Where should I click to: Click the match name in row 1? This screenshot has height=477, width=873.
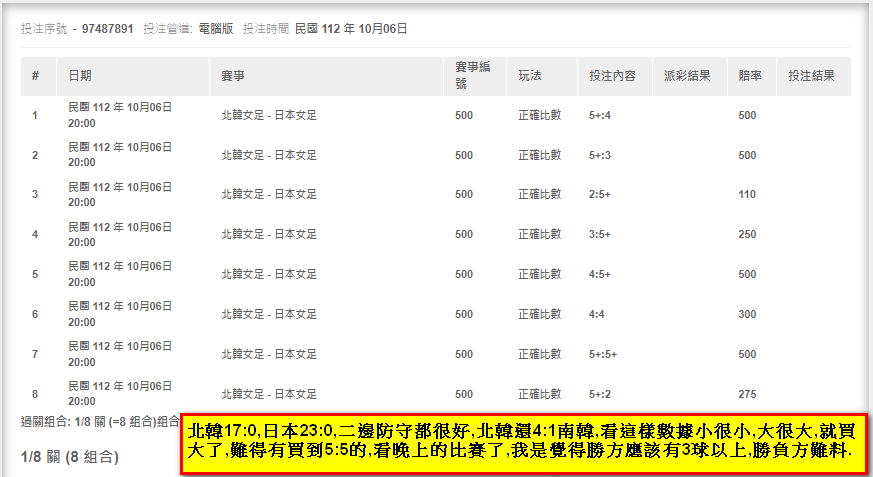pyautogui.click(x=269, y=116)
